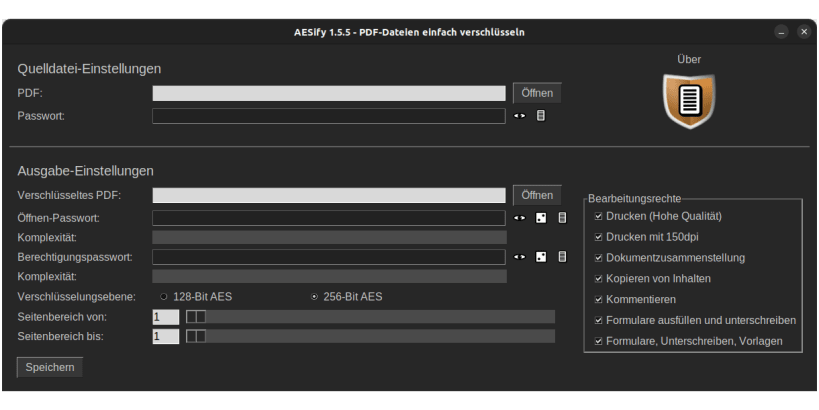Viewport: 819px width, 410px height.
Task: Click the Seitenbereich von number field
Action: (166, 317)
